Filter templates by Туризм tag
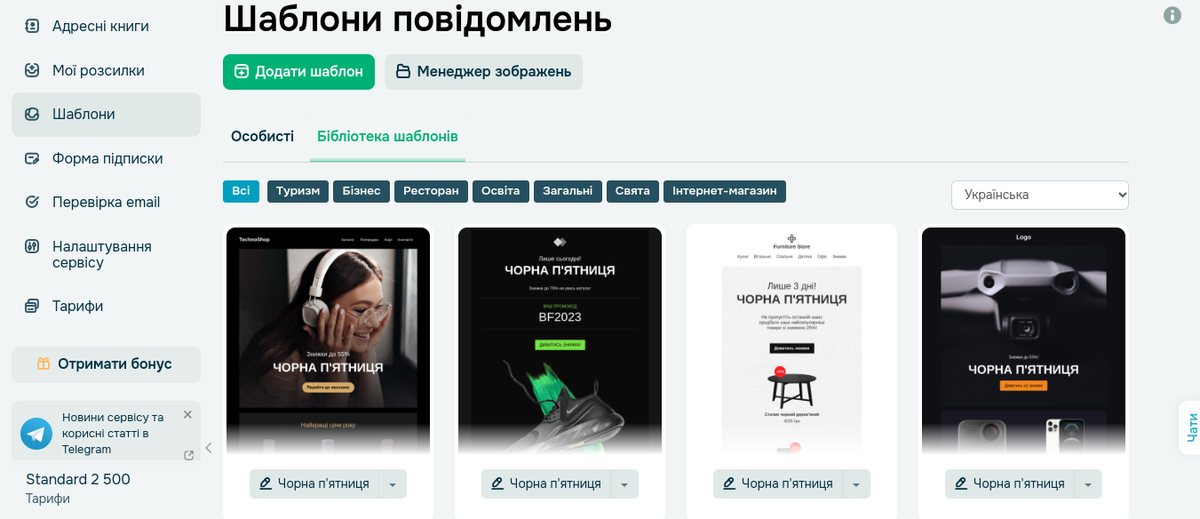 pos(298,191)
